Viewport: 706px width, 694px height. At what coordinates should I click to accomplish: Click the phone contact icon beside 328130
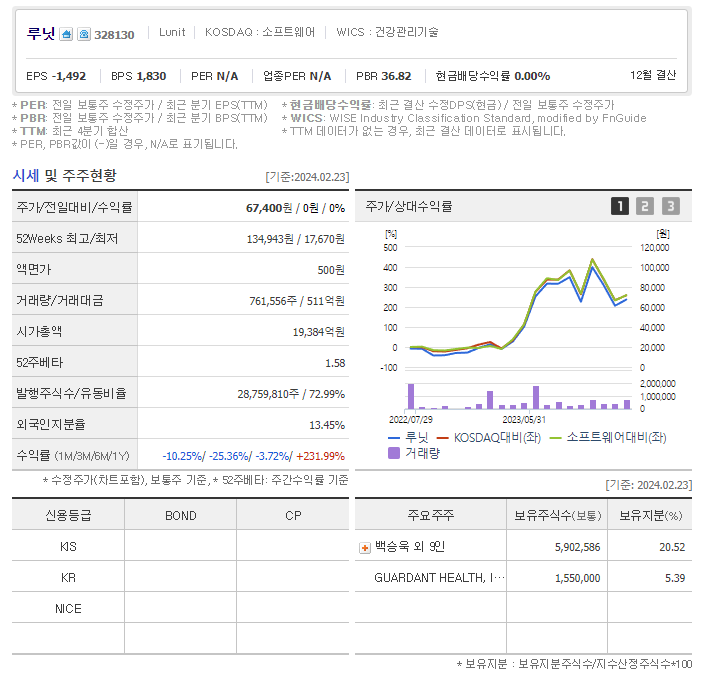(84, 34)
